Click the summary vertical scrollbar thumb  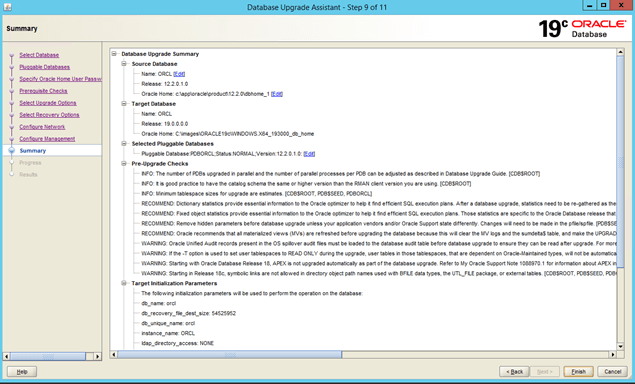coord(620,163)
